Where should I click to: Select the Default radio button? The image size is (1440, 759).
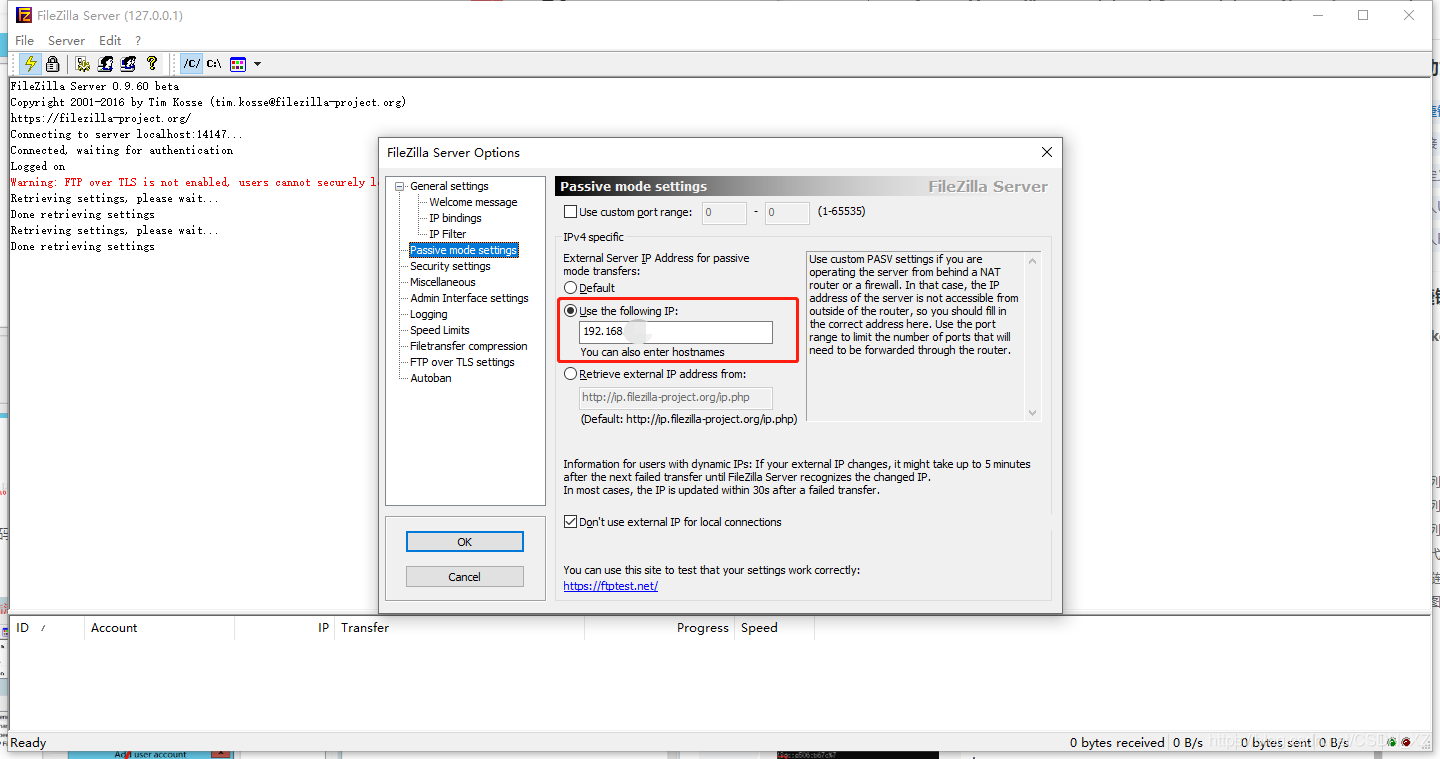pyautogui.click(x=571, y=288)
